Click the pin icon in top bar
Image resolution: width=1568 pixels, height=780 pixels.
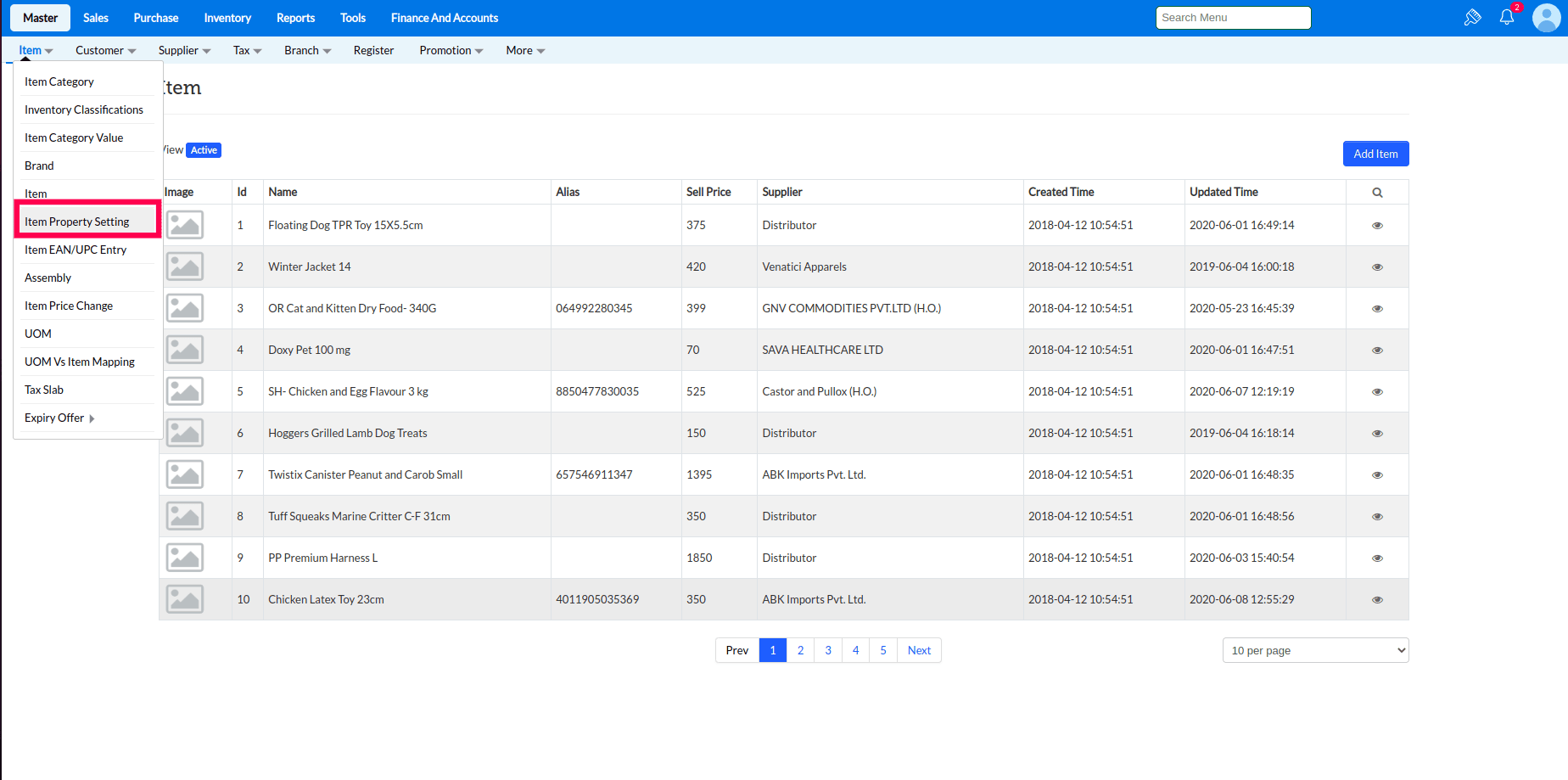click(1472, 18)
